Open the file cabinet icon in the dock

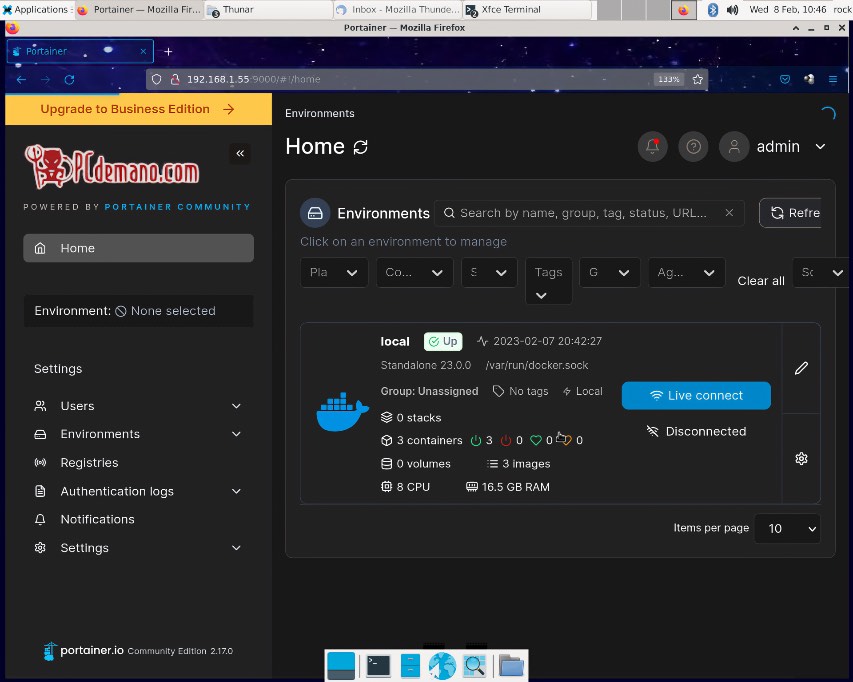(410, 666)
